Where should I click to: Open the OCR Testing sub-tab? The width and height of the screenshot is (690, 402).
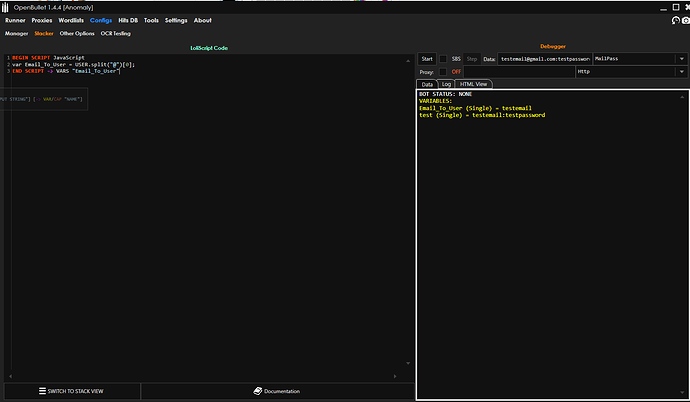(x=116, y=33)
